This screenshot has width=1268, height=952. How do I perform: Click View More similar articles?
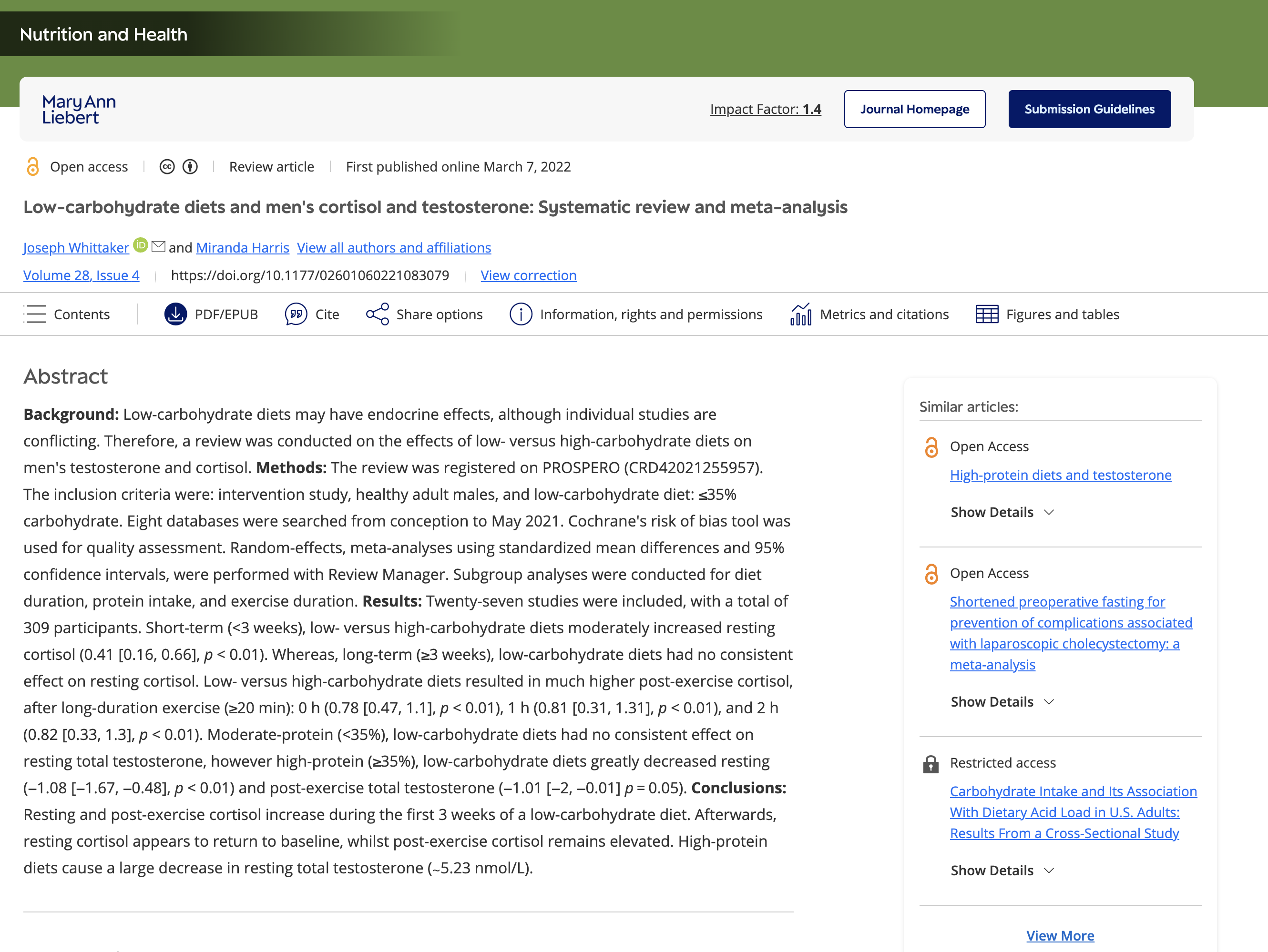point(1059,935)
